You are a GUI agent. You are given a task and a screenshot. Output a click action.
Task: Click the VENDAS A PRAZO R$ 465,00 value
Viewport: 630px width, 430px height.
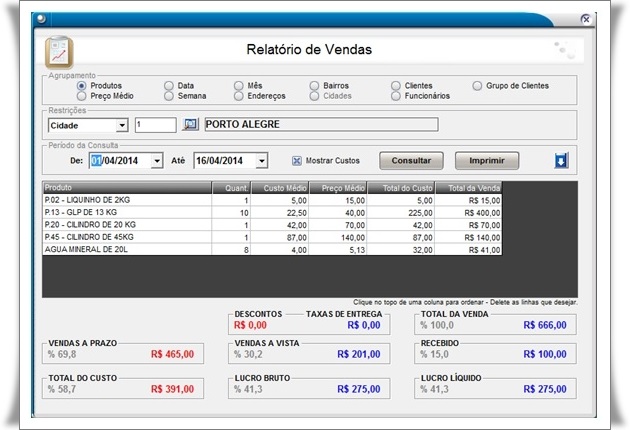click(x=172, y=354)
